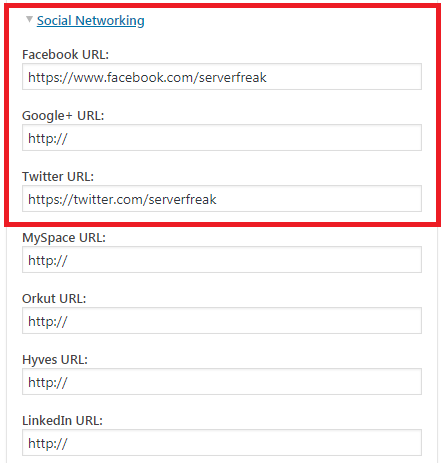Select the LinkedIn URL text field

tap(222, 443)
